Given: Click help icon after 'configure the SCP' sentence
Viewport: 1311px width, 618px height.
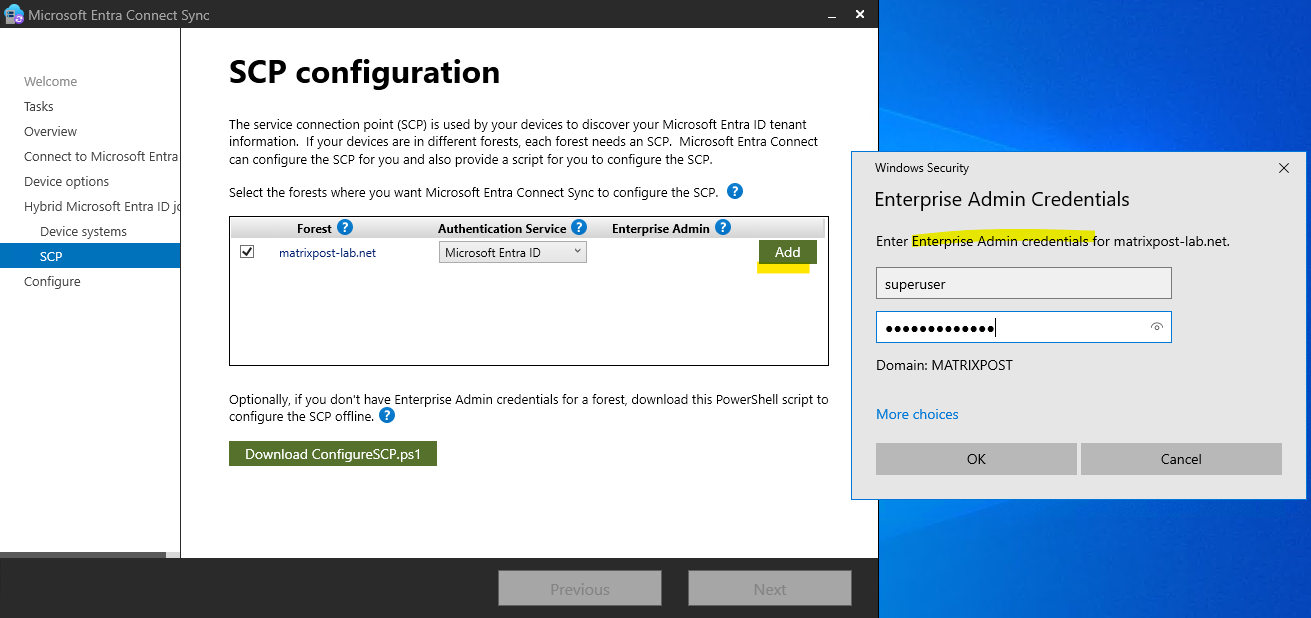Looking at the screenshot, I should pyautogui.click(x=735, y=191).
